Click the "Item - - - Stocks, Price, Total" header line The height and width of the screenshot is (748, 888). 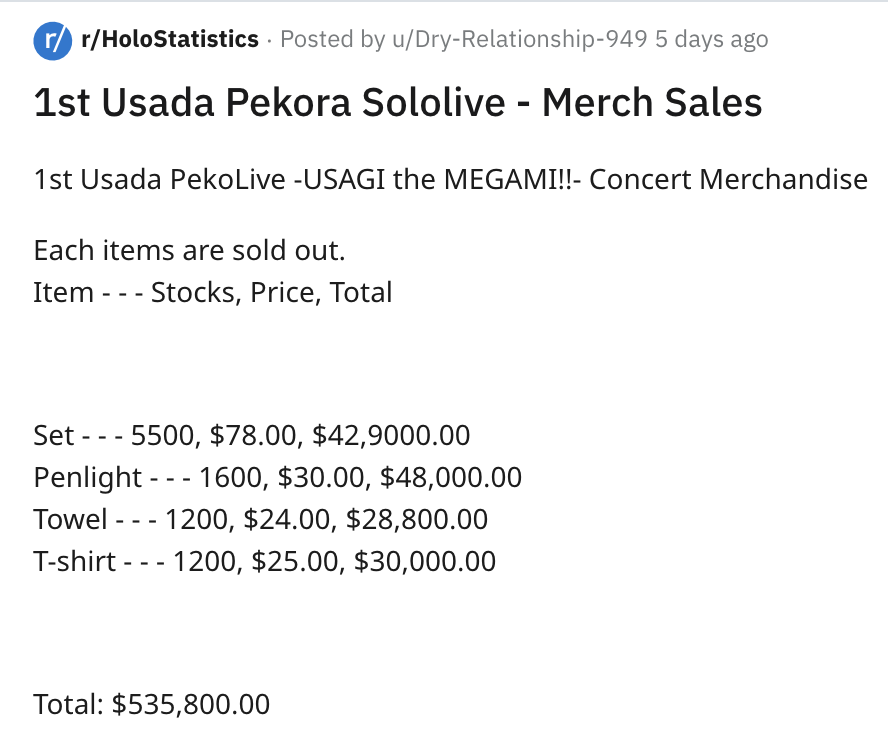coord(213,292)
